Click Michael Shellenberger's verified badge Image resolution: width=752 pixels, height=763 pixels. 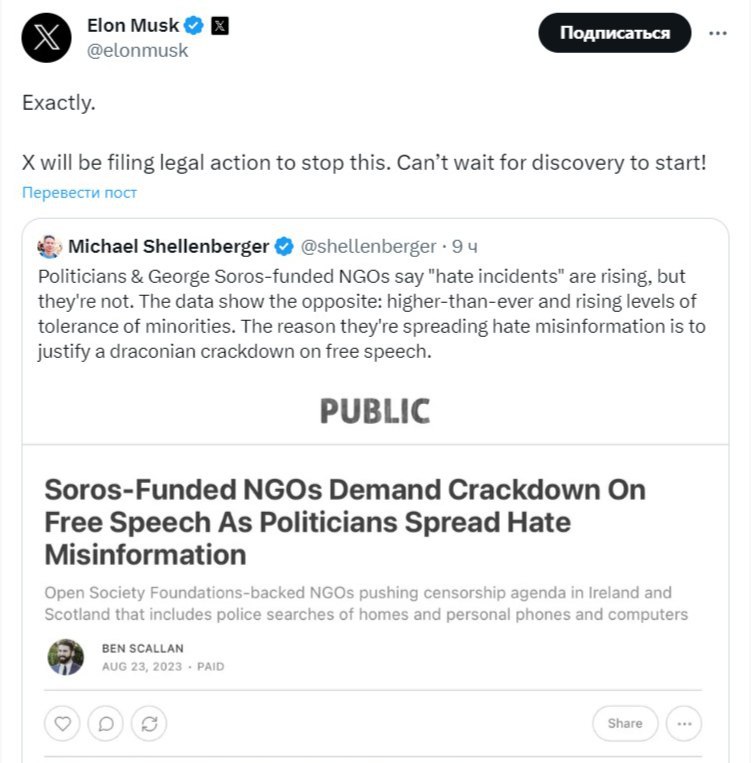tap(284, 246)
